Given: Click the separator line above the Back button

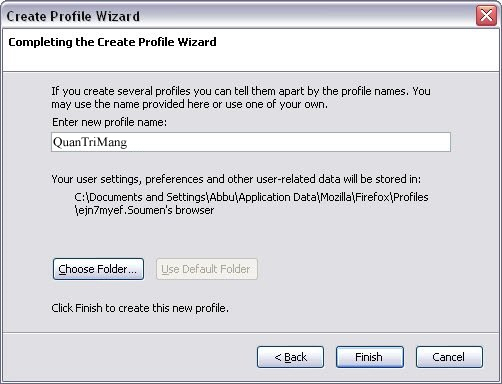Looking at the screenshot, I should (x=251, y=333).
